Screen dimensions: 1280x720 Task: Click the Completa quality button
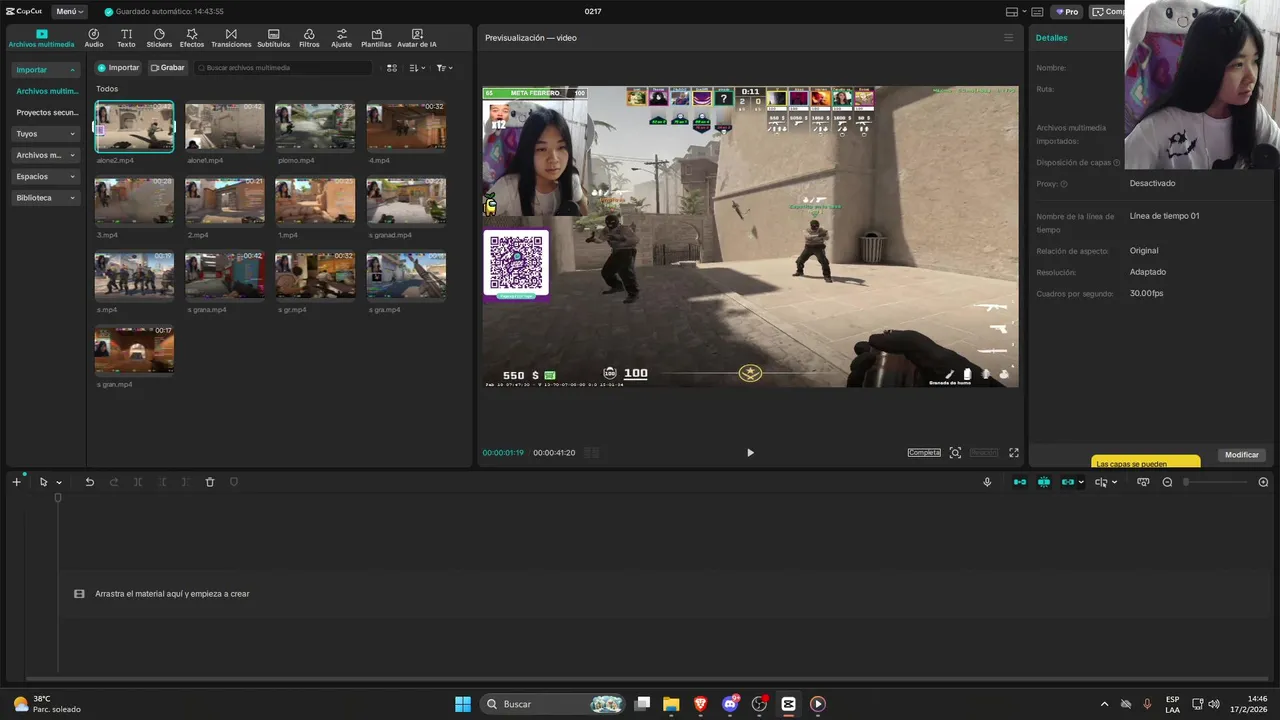point(924,453)
